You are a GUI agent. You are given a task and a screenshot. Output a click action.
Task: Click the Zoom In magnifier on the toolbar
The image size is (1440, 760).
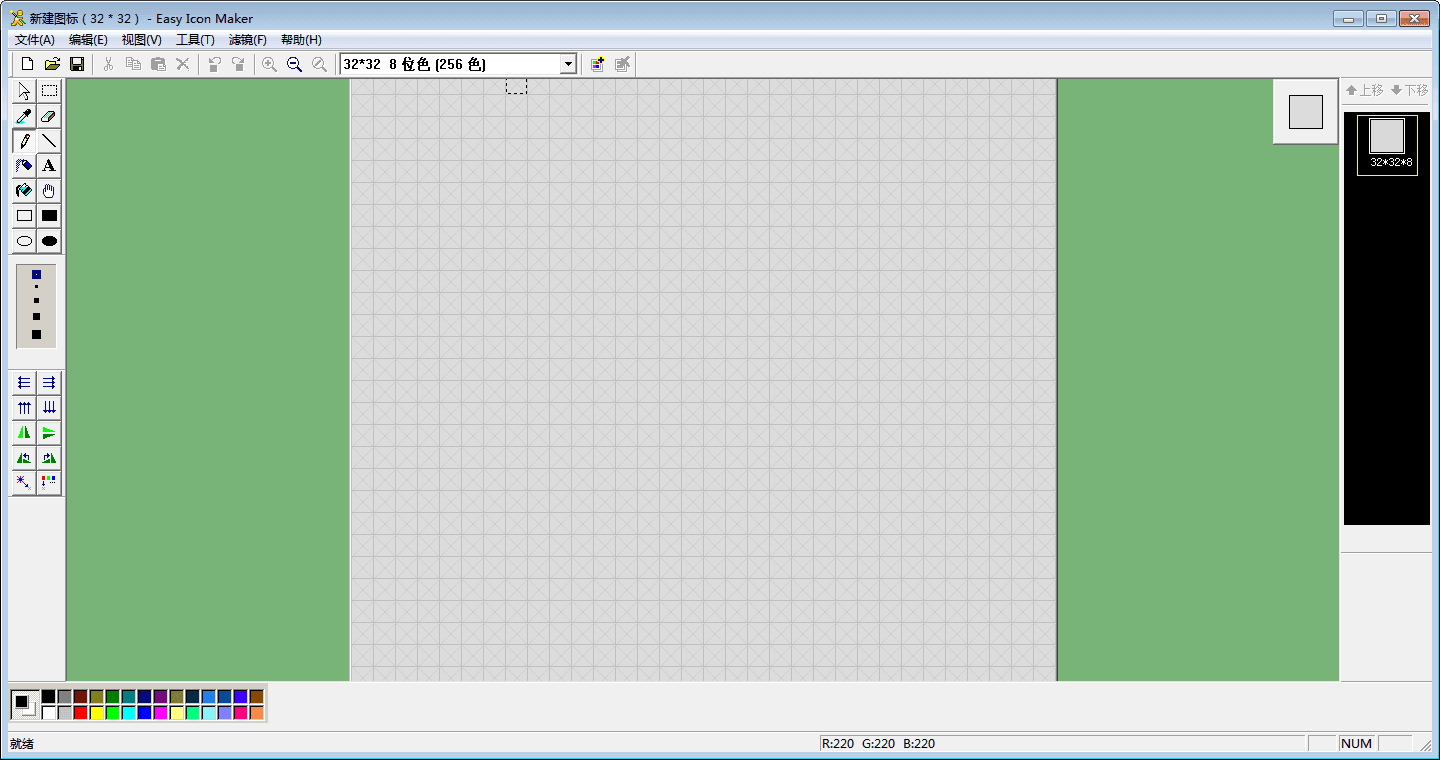(x=270, y=64)
